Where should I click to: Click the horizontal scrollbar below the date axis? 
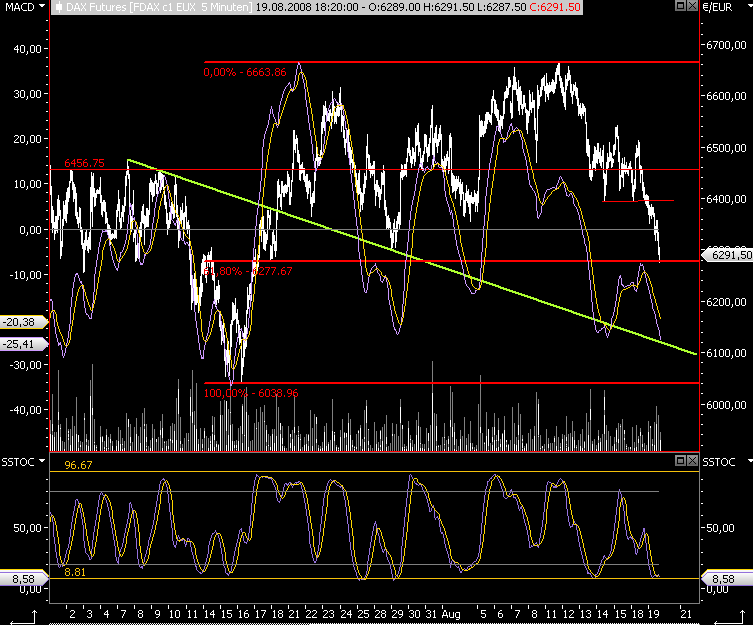click(374, 623)
